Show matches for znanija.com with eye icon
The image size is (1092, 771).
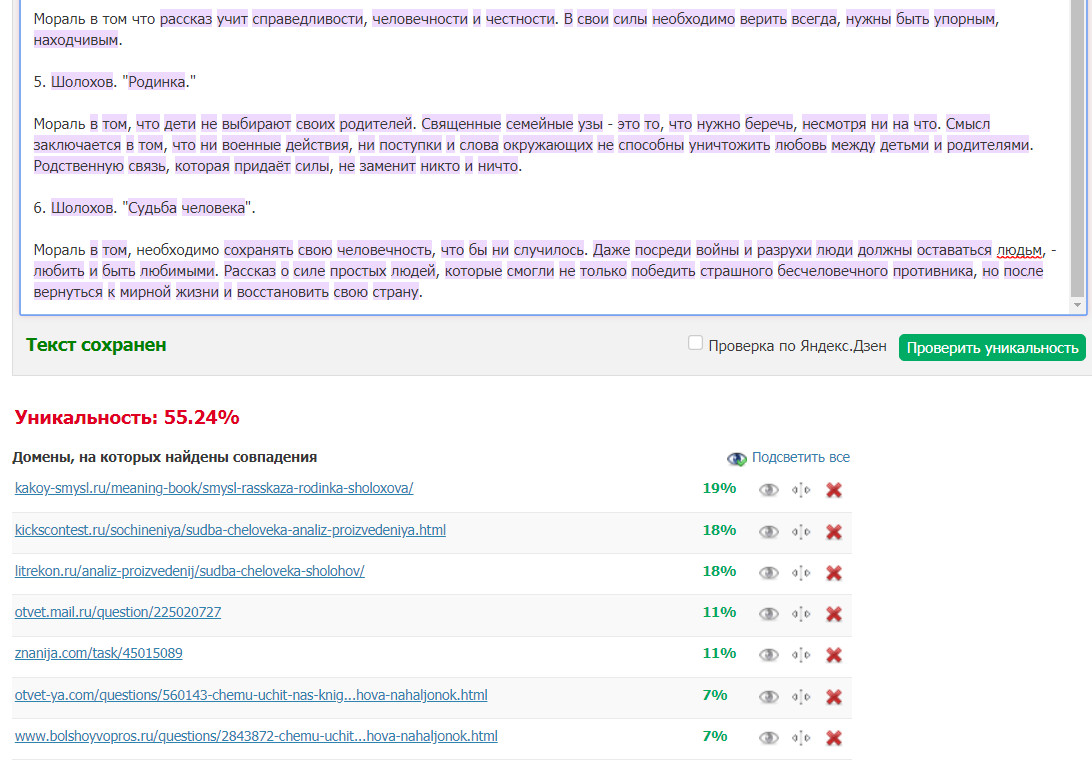pyautogui.click(x=768, y=655)
